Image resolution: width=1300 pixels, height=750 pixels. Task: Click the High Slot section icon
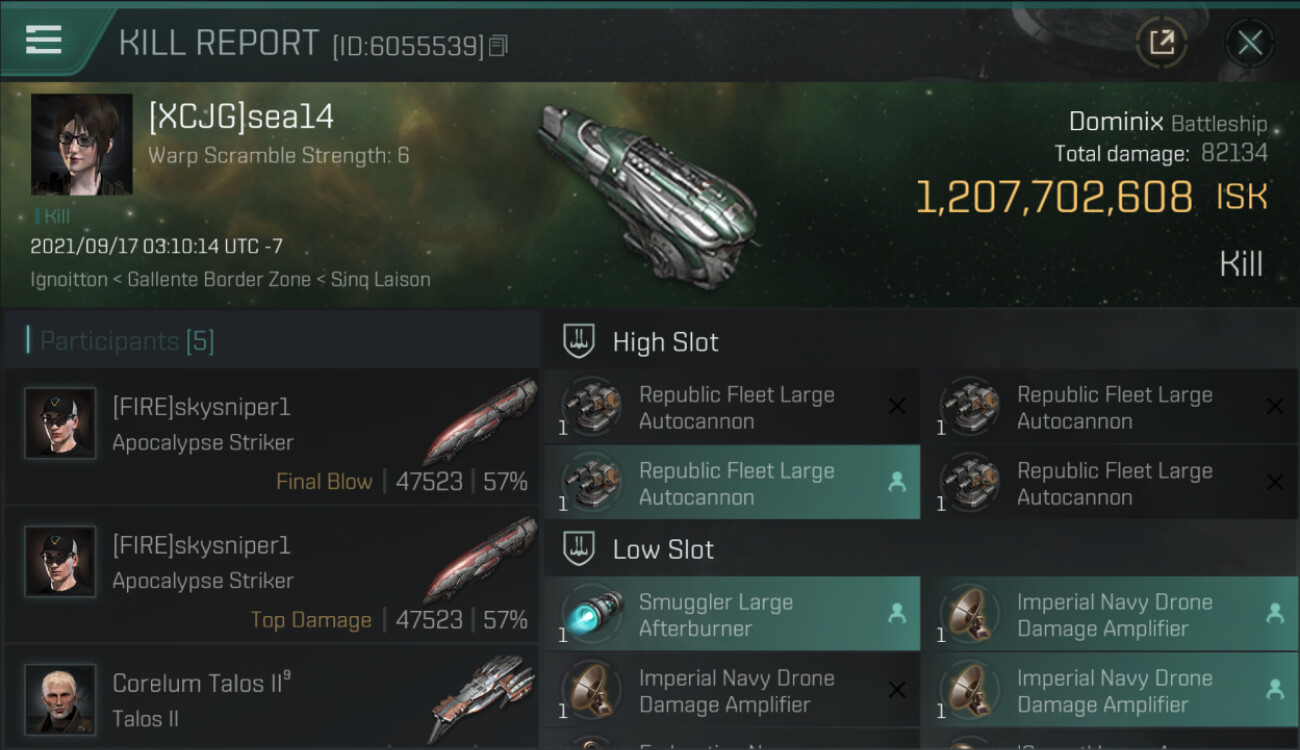(579, 342)
